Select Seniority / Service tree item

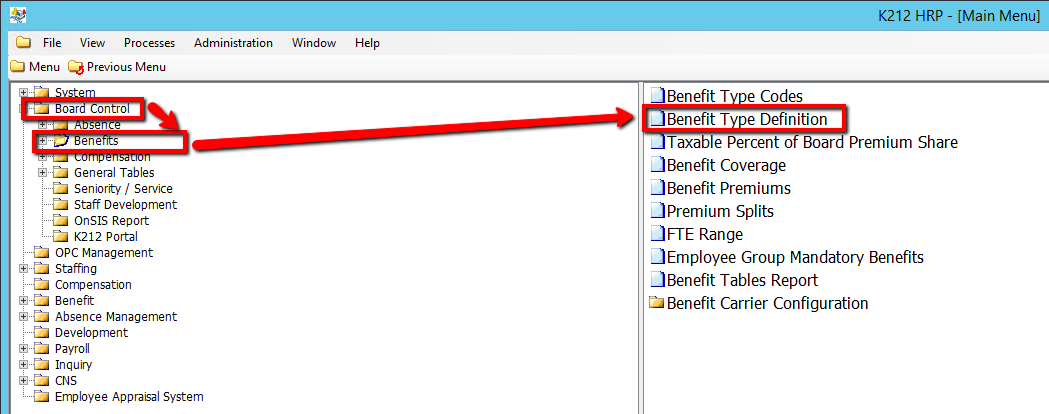(x=123, y=189)
